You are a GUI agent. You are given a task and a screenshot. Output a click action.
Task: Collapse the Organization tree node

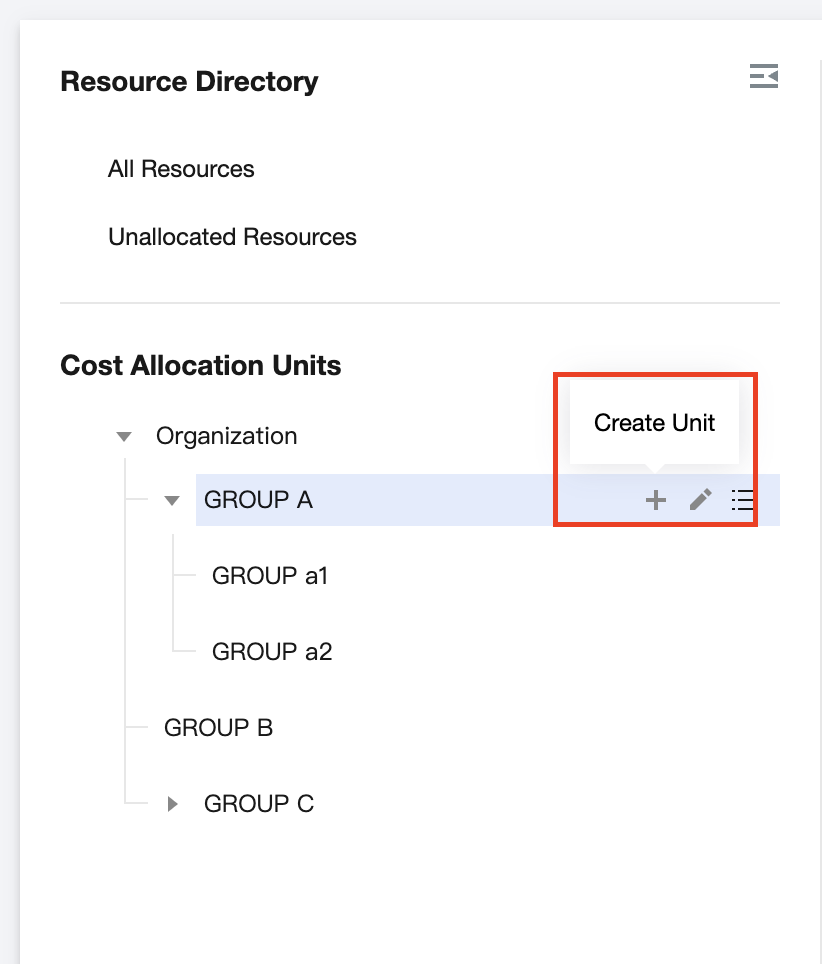[124, 437]
